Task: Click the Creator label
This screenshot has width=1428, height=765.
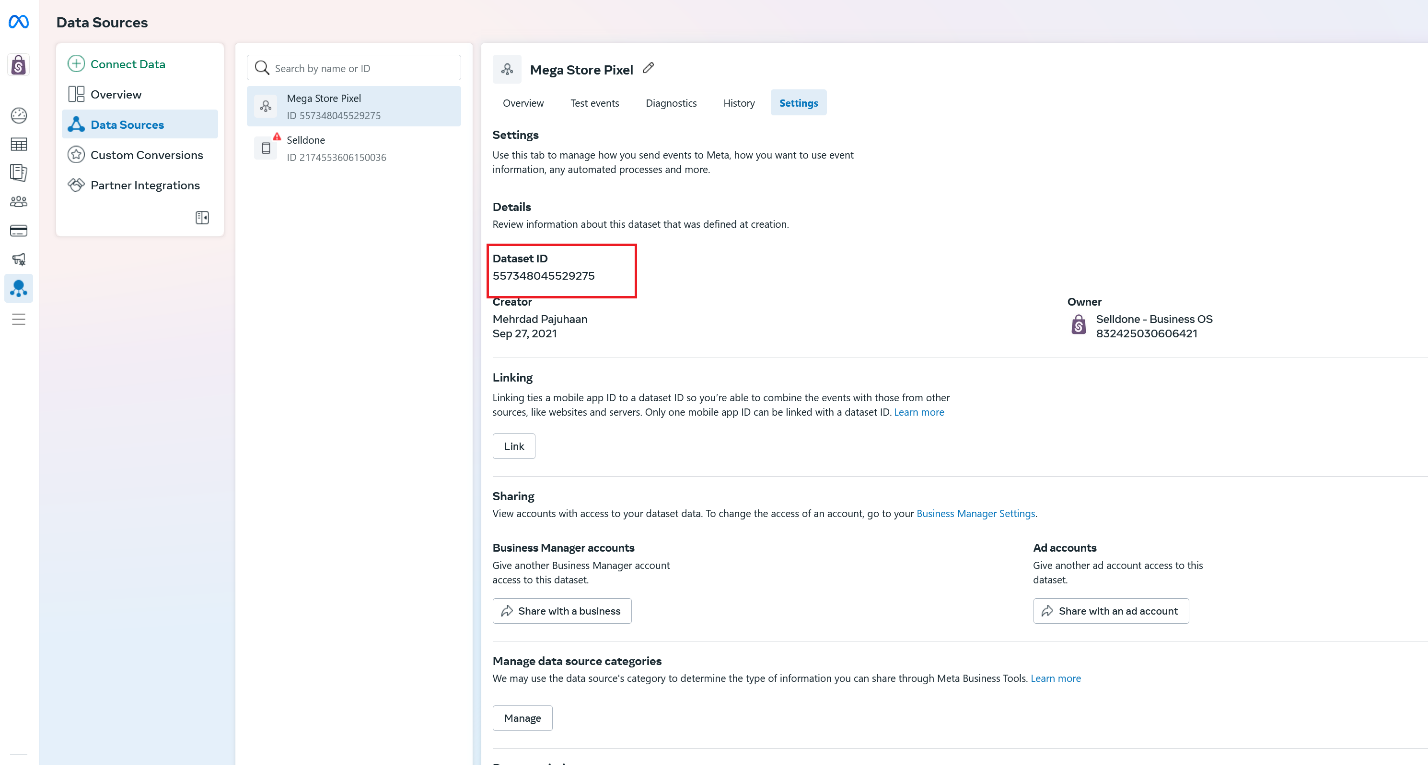Action: tap(512, 301)
